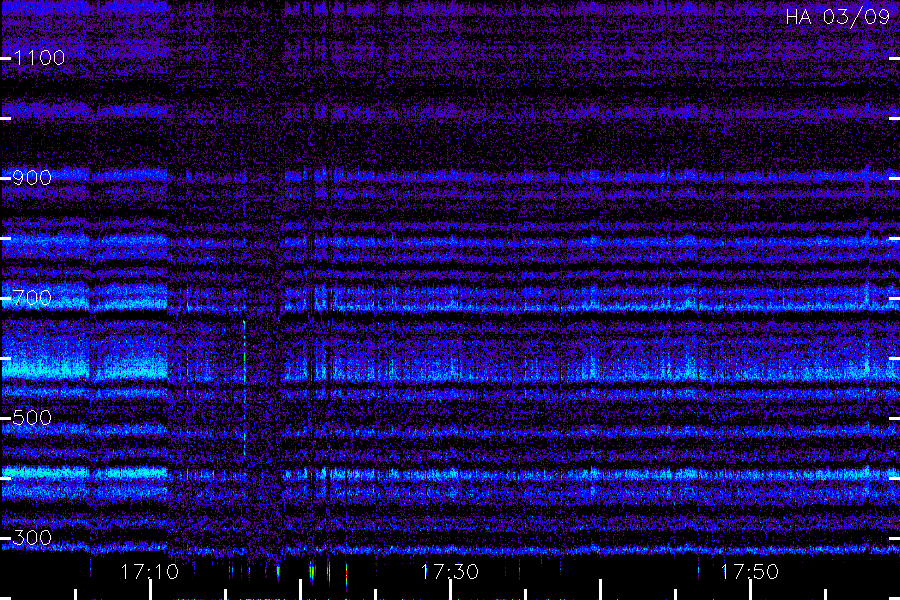
Task: Click the 300 frequency axis label
Action: coord(32,538)
